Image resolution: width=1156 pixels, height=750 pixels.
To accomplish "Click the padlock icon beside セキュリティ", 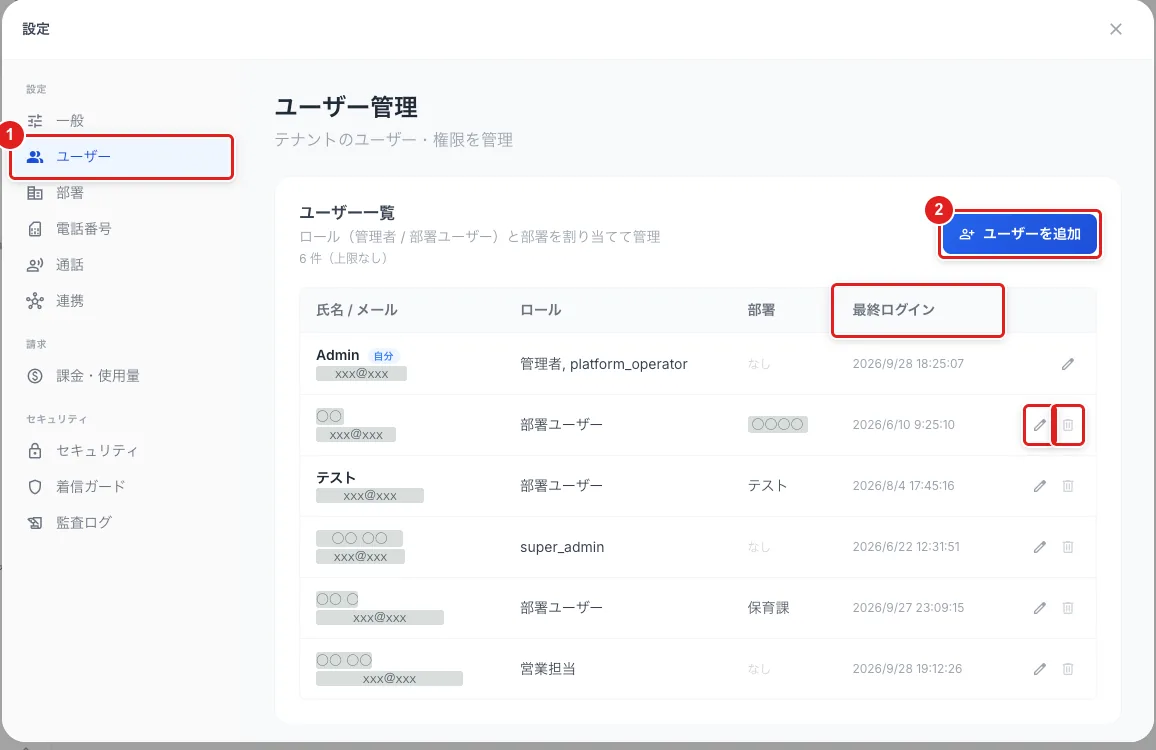I will click(35, 451).
